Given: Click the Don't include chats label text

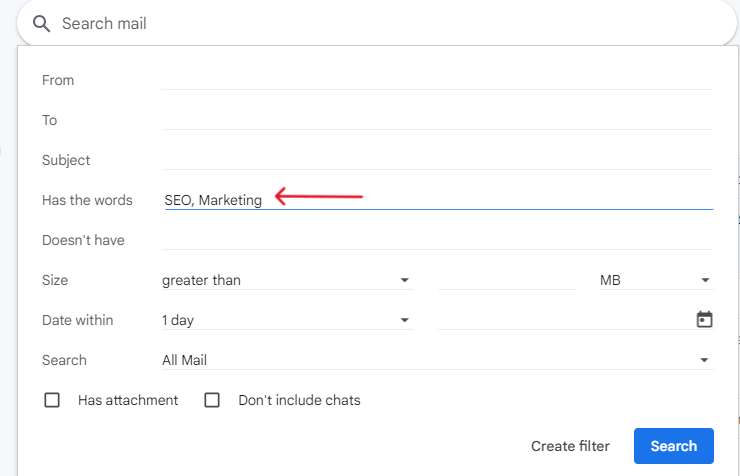Looking at the screenshot, I should pos(299,400).
